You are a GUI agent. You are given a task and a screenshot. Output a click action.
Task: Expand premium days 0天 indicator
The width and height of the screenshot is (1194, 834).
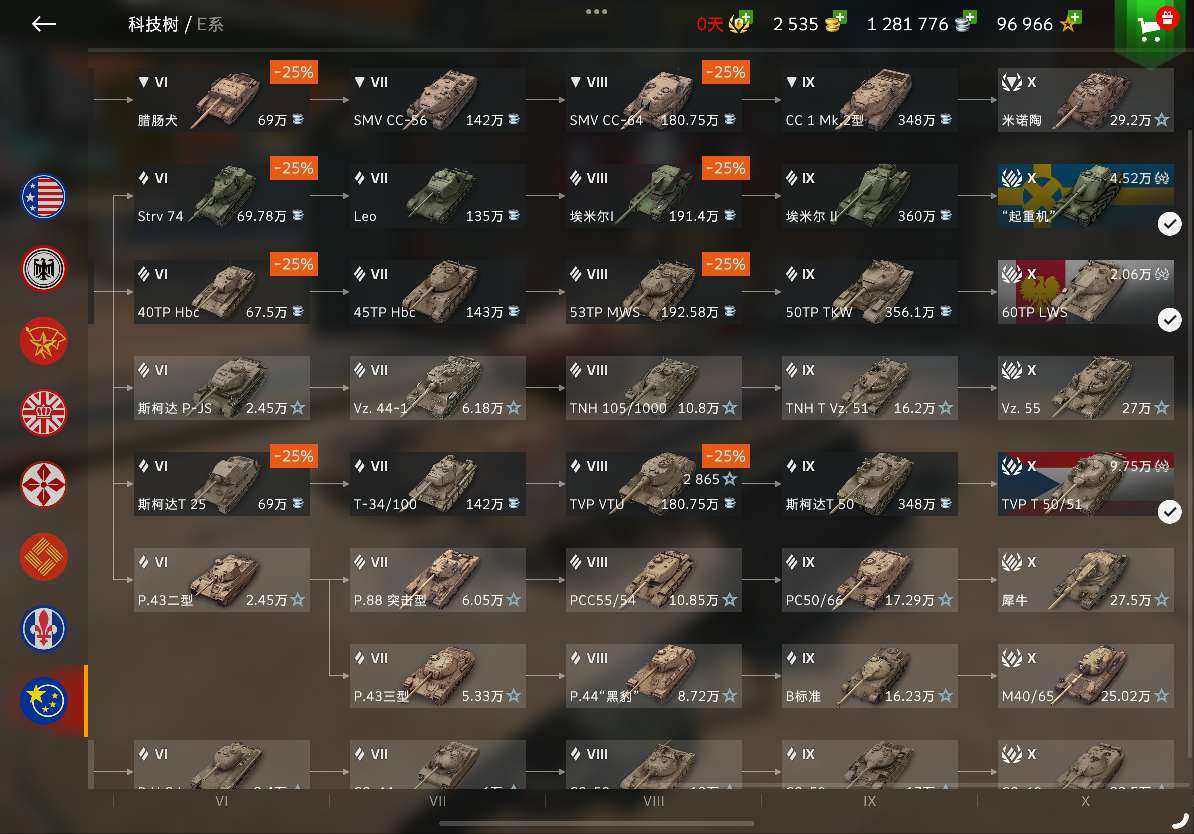click(x=723, y=24)
